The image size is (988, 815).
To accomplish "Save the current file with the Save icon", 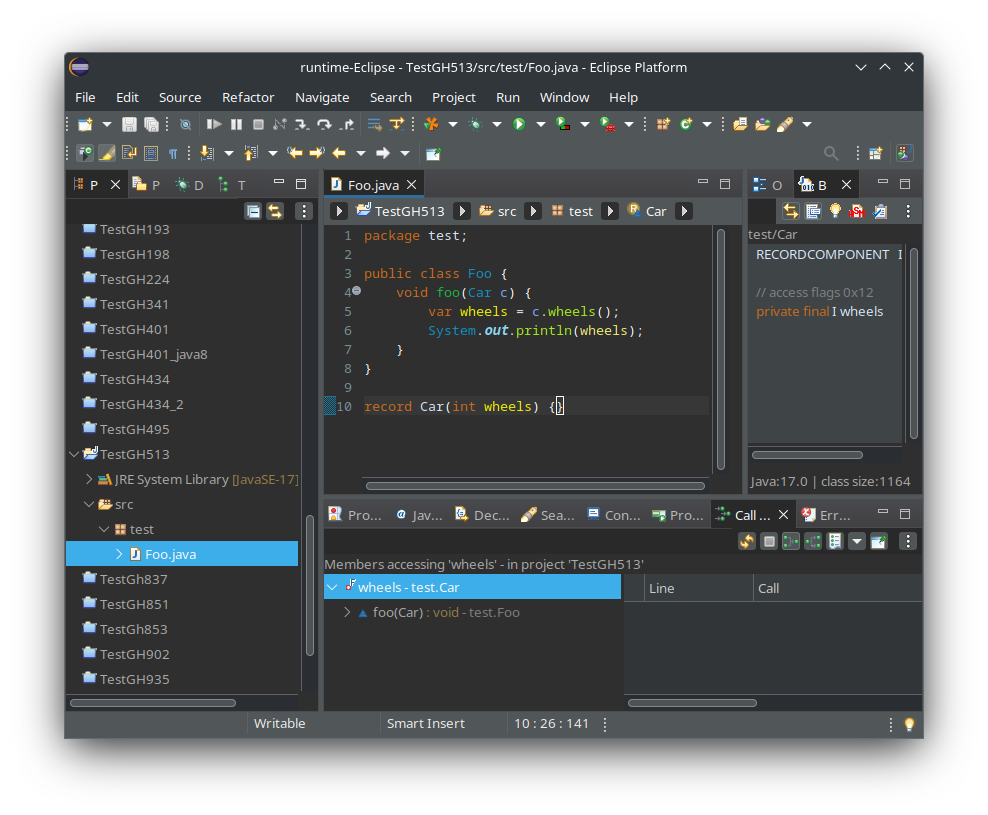I will click(x=130, y=124).
